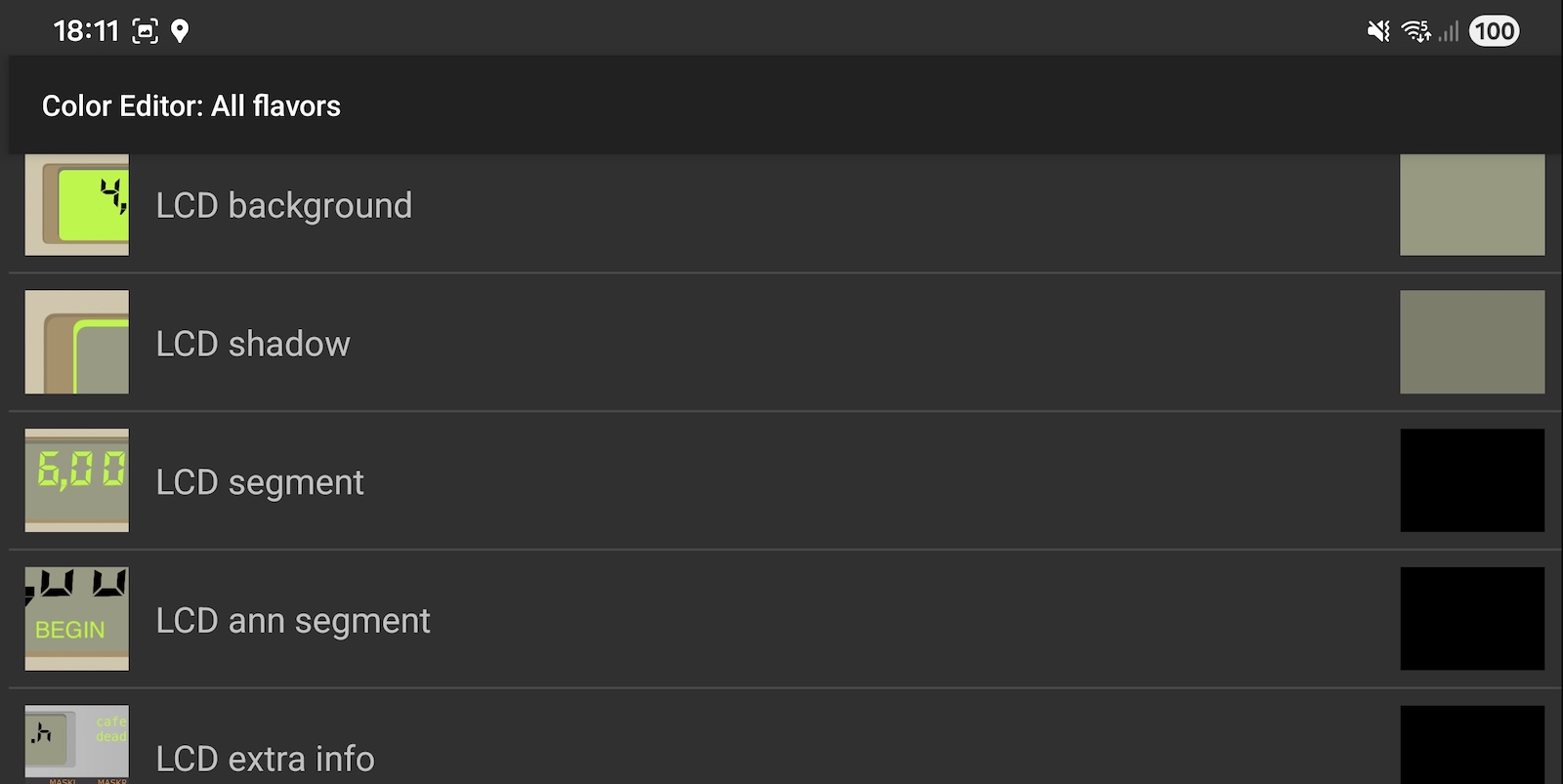
Task: Tap the location pin status icon
Action: tap(180, 31)
